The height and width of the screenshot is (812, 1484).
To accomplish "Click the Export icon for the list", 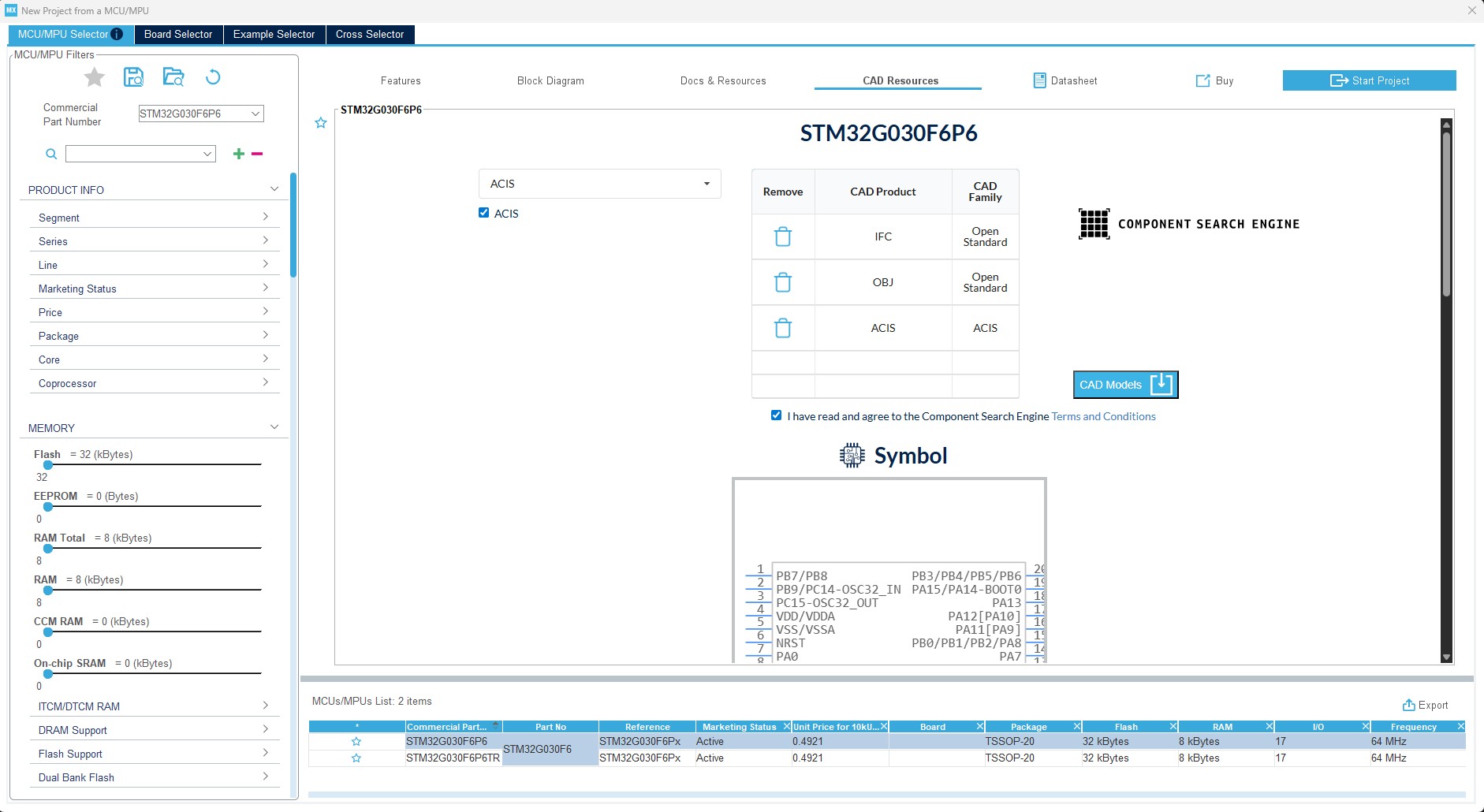I will tap(1408, 705).
